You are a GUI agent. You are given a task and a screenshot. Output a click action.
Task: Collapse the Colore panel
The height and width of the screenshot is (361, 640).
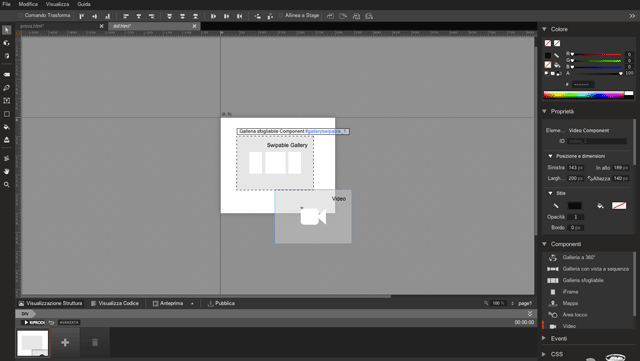tap(544, 29)
